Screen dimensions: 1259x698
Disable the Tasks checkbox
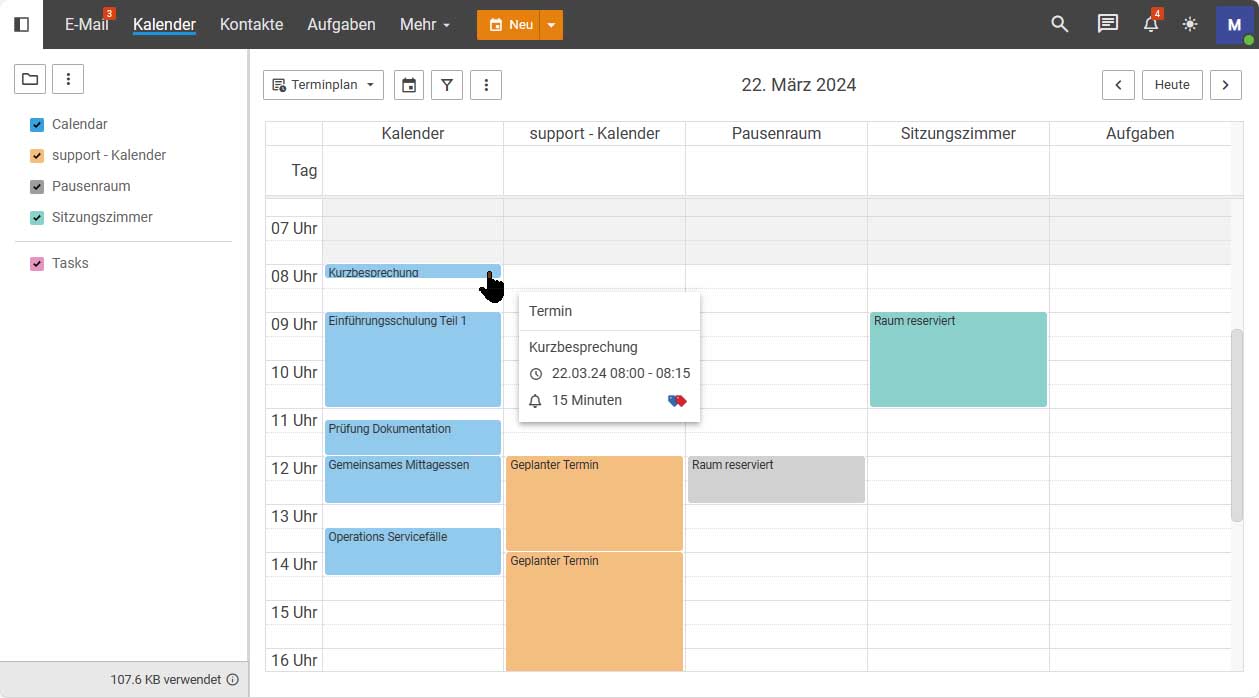pyautogui.click(x=37, y=264)
